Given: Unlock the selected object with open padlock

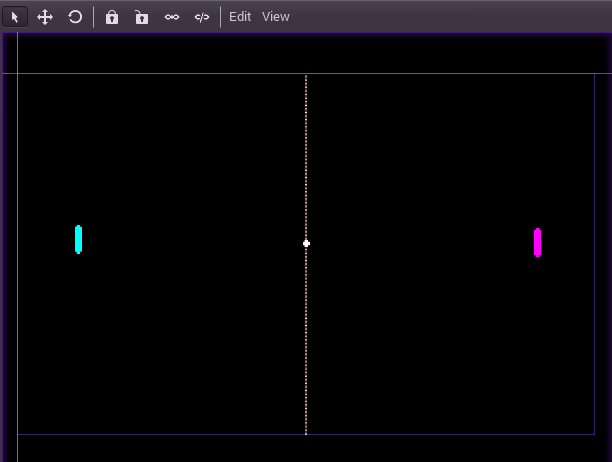Looking at the screenshot, I should point(142,17).
